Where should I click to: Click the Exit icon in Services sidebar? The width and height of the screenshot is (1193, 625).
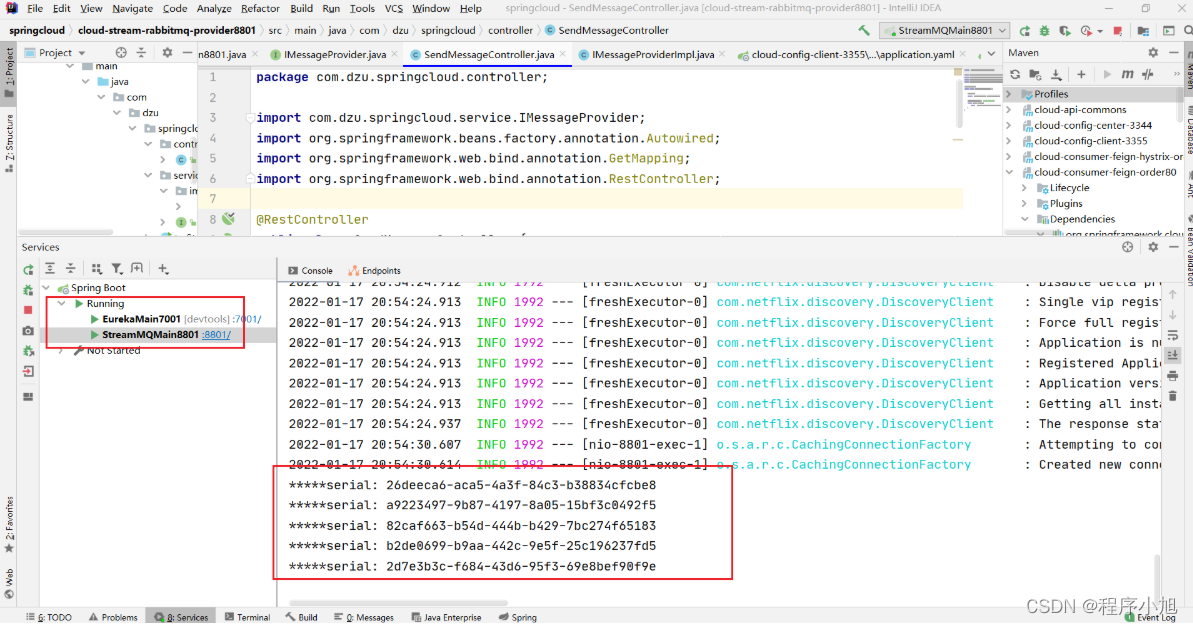(28, 371)
